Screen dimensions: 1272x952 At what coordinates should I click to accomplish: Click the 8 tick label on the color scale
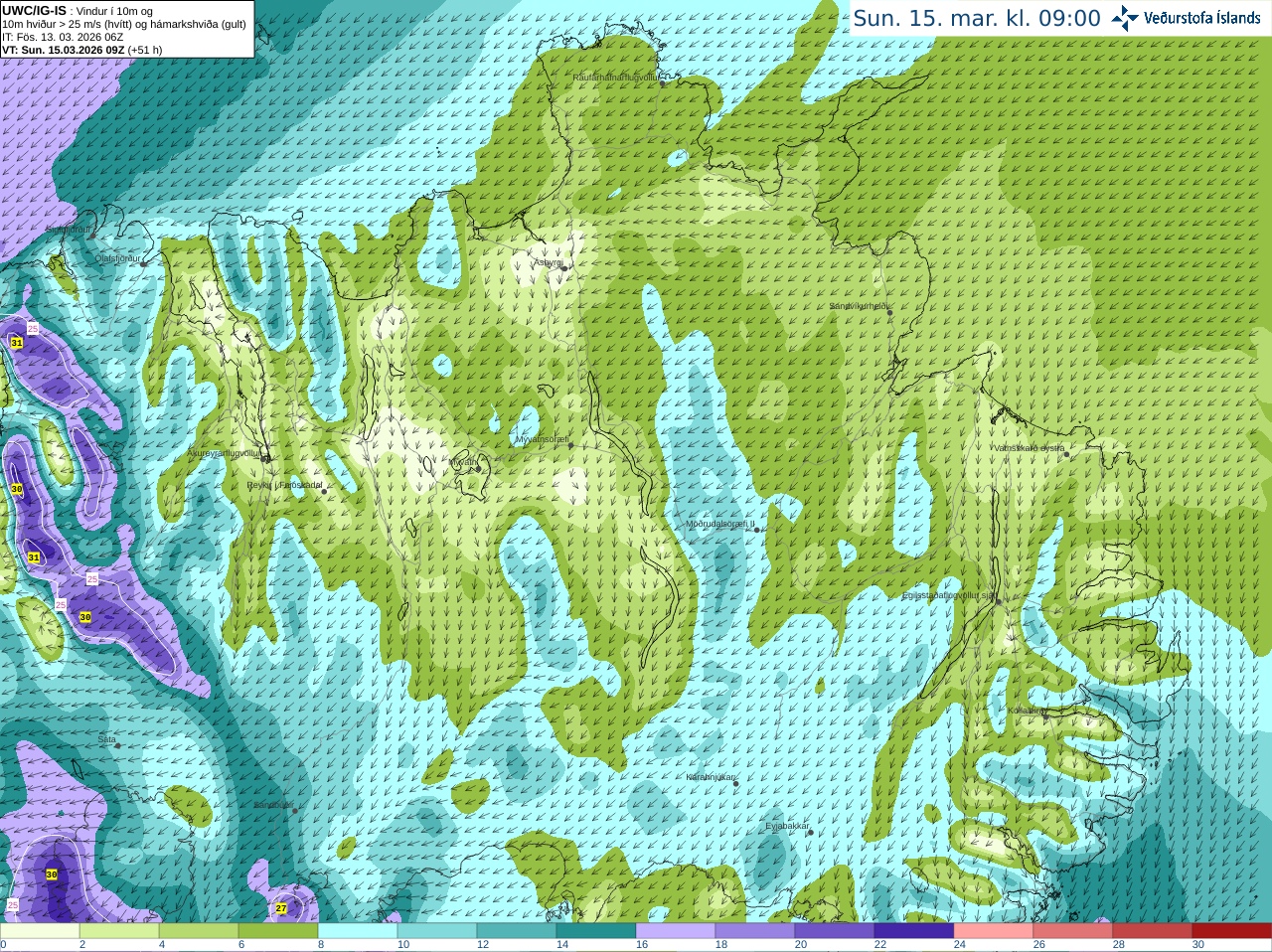point(321,945)
